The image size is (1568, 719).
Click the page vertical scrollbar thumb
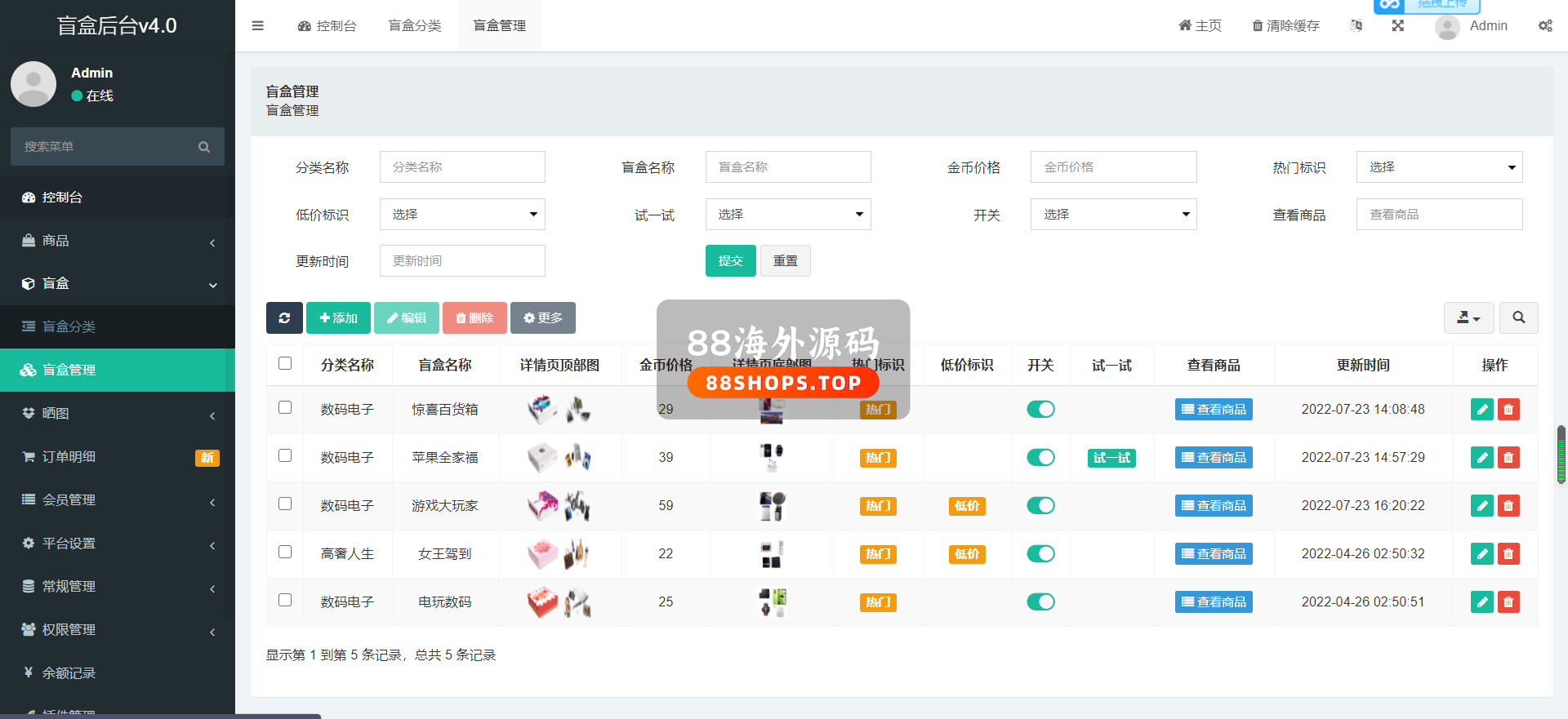[1561, 455]
